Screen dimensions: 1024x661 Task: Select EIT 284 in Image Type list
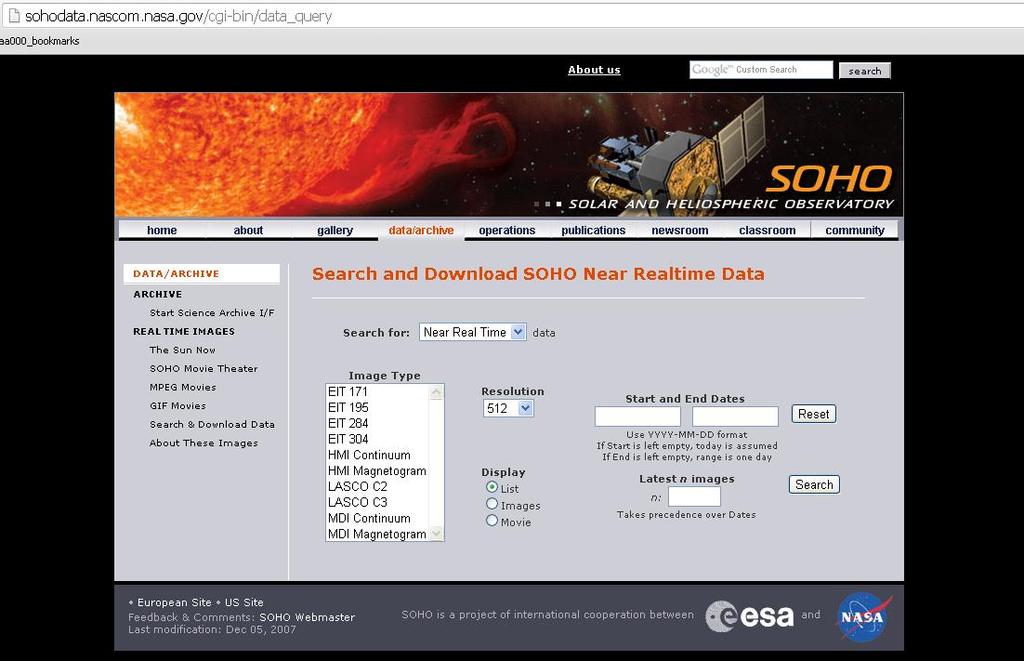tap(377, 423)
